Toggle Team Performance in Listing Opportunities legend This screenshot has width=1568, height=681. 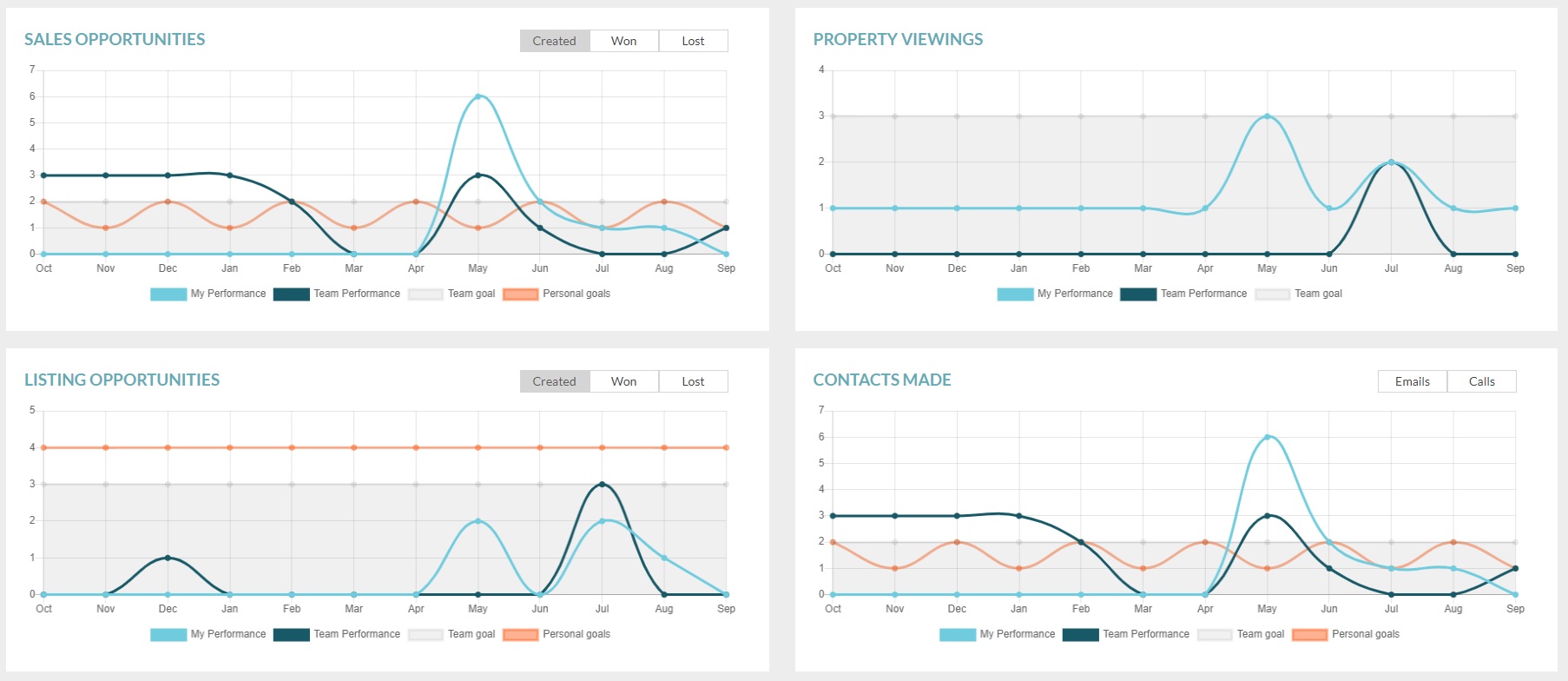[356, 634]
